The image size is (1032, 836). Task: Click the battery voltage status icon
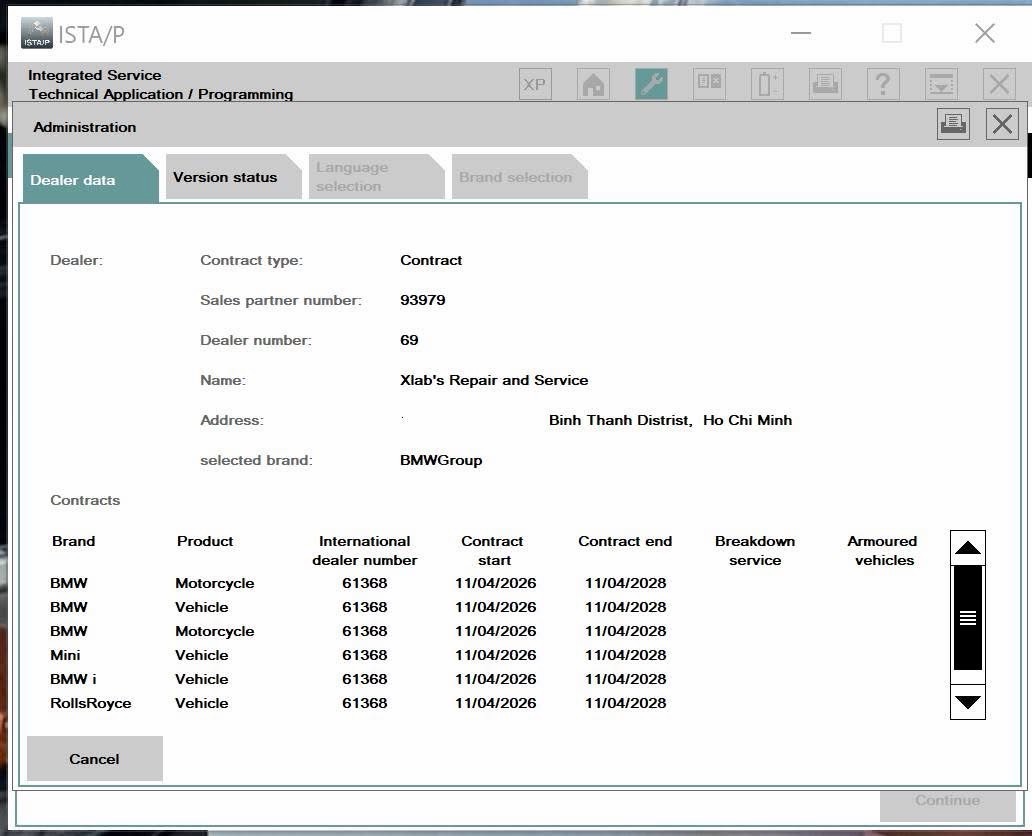[766, 84]
